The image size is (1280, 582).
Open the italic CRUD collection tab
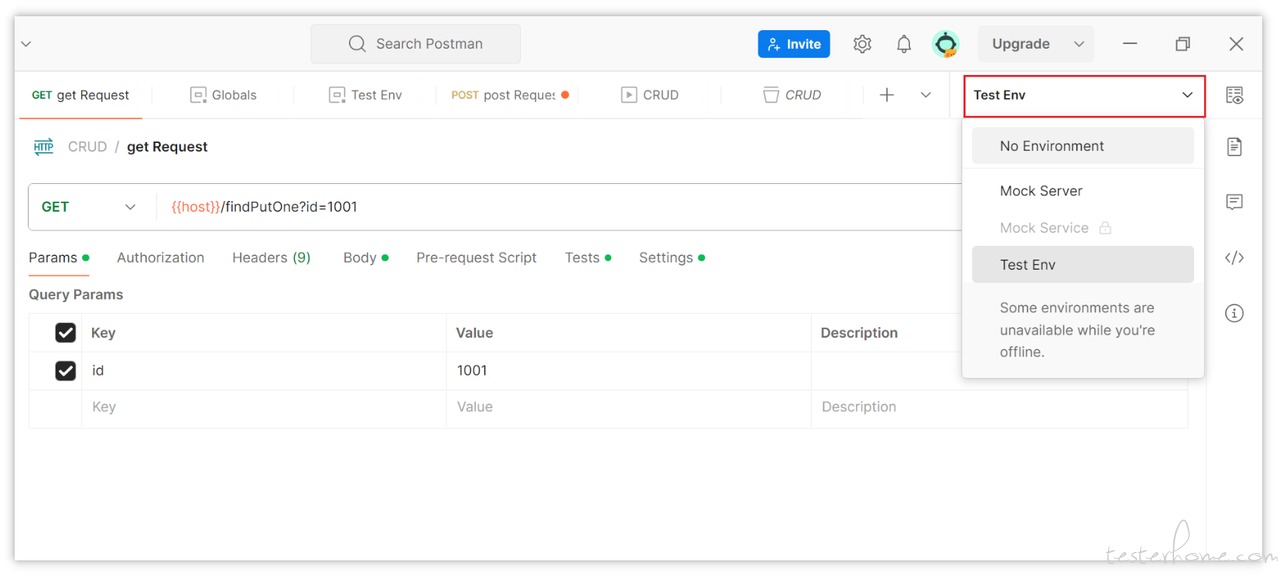792,95
